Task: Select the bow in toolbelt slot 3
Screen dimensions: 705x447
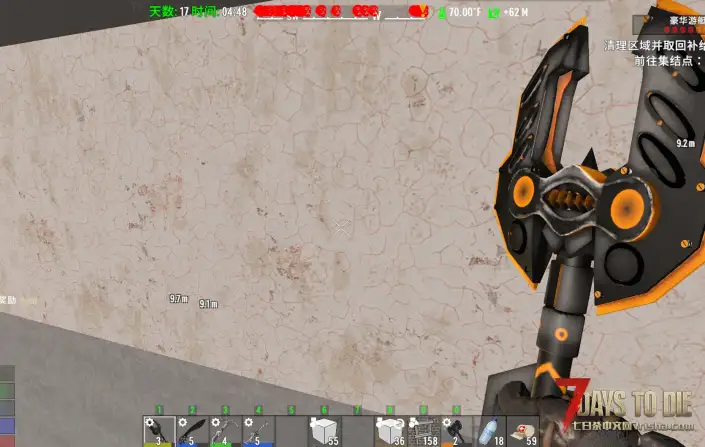Action: 225,431
